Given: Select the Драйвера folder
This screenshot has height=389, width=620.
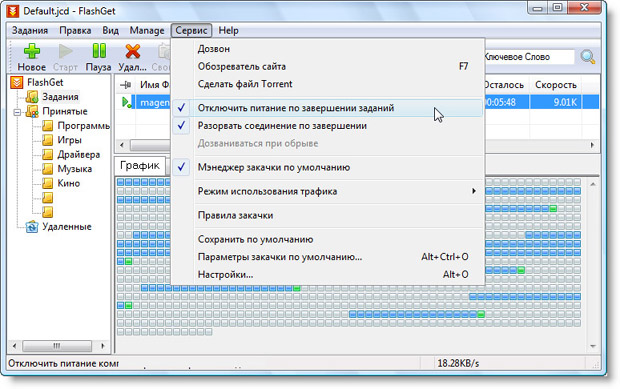Looking at the screenshot, I should coord(79,155).
